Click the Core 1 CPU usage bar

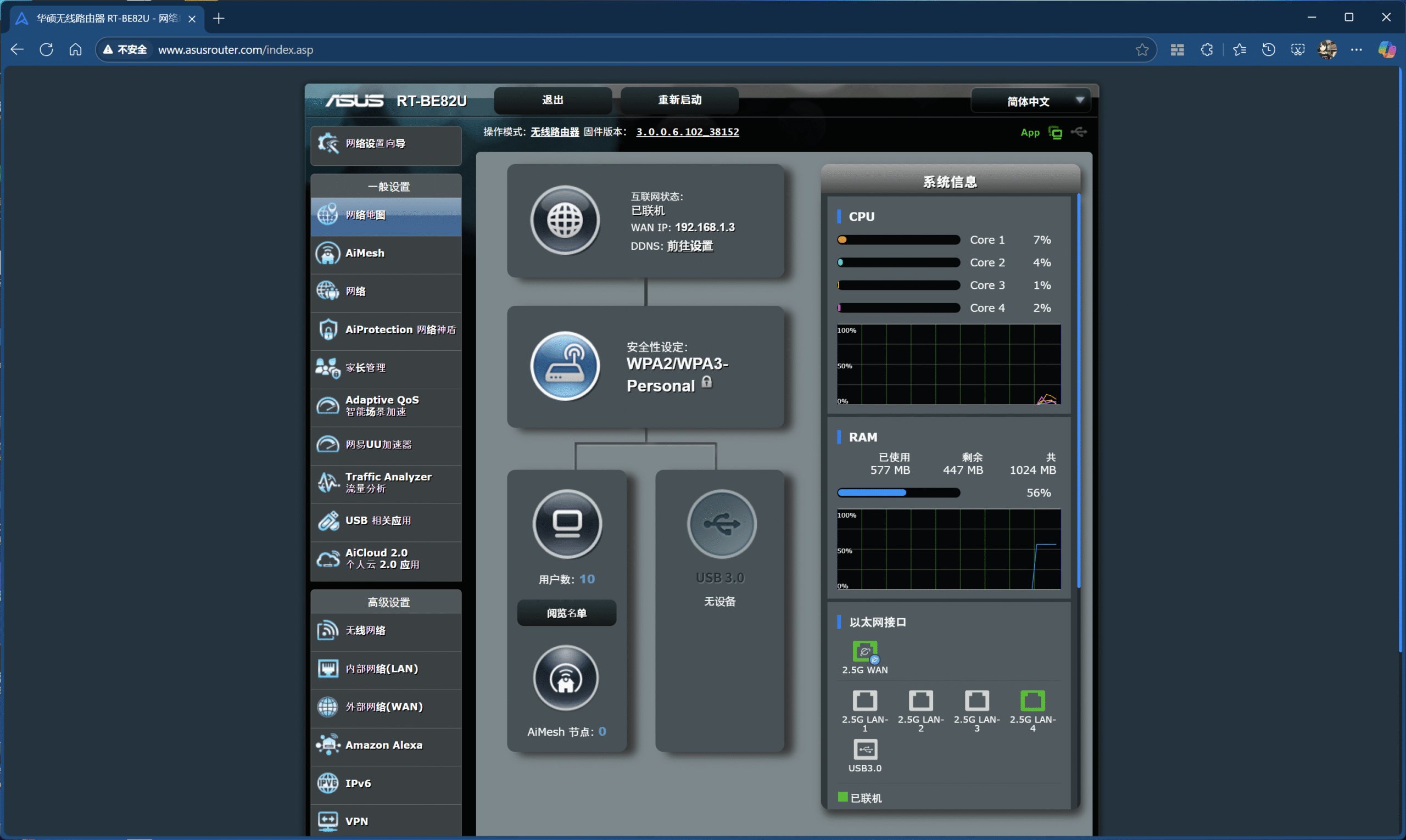pos(898,240)
